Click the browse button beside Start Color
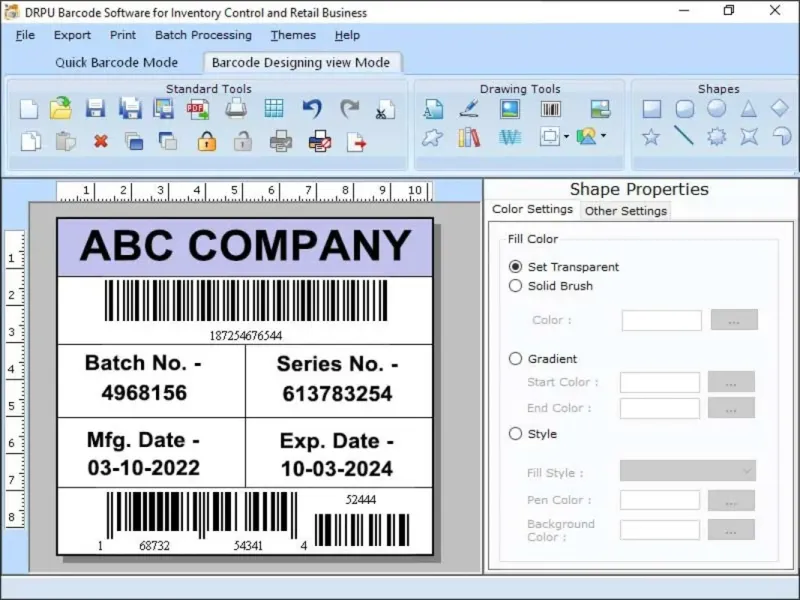800x600 pixels. click(731, 382)
